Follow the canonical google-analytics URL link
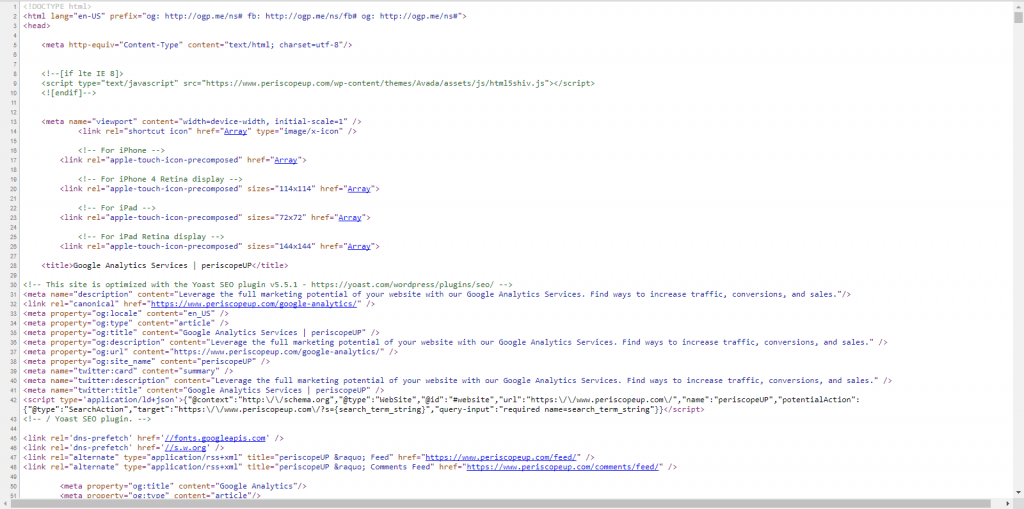Viewport: 1024px width, 509px height. coord(253,304)
